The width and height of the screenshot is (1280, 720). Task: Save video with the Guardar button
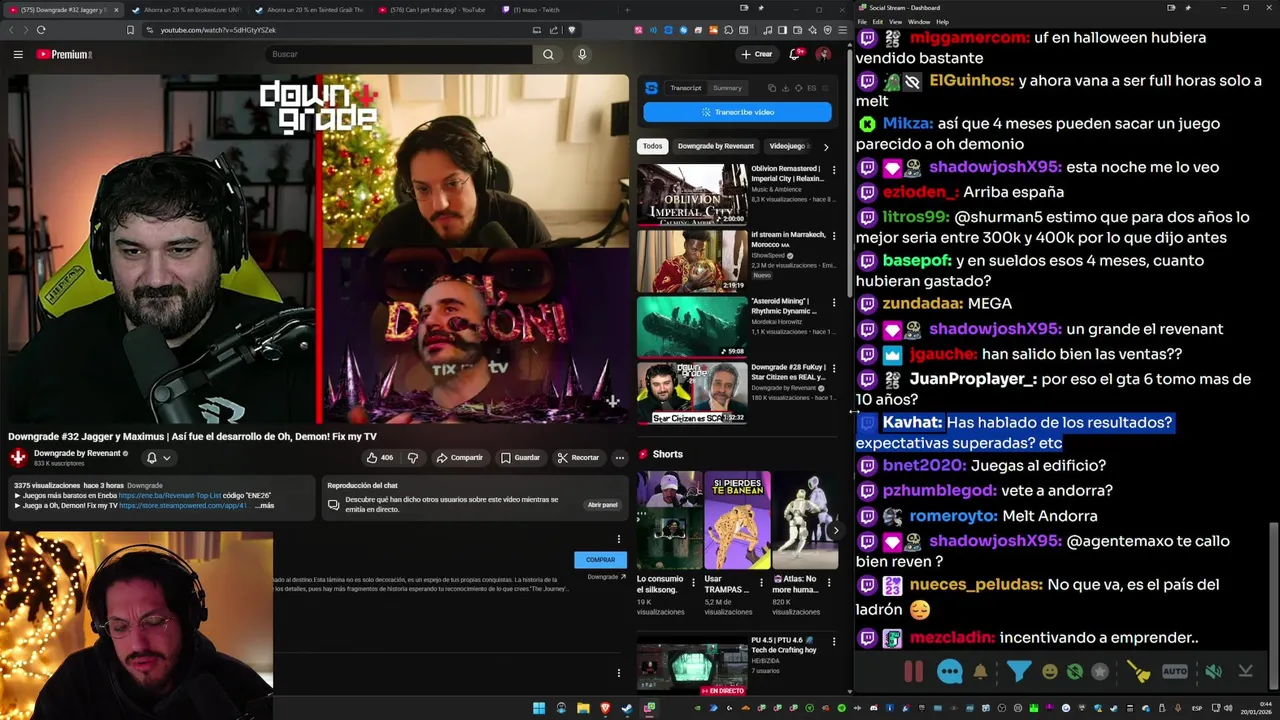tap(521, 458)
